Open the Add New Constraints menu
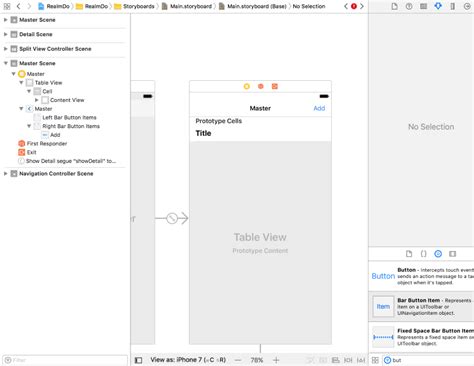Viewport: 474px width, 366px height. (348, 360)
